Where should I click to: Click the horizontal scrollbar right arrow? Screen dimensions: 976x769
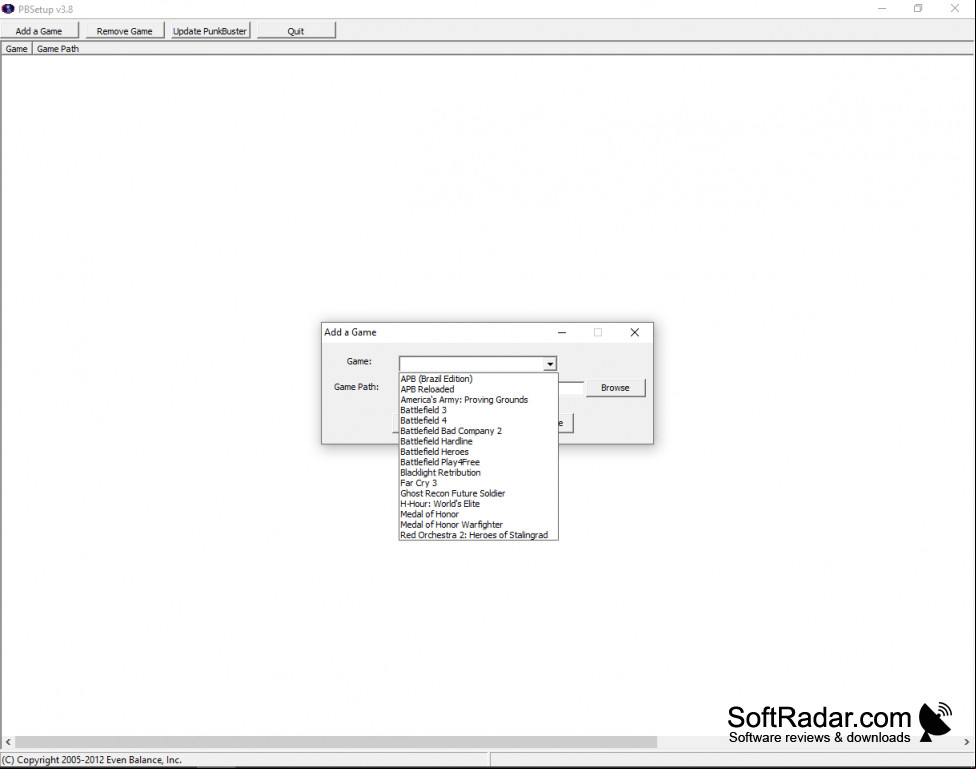[x=967, y=742]
